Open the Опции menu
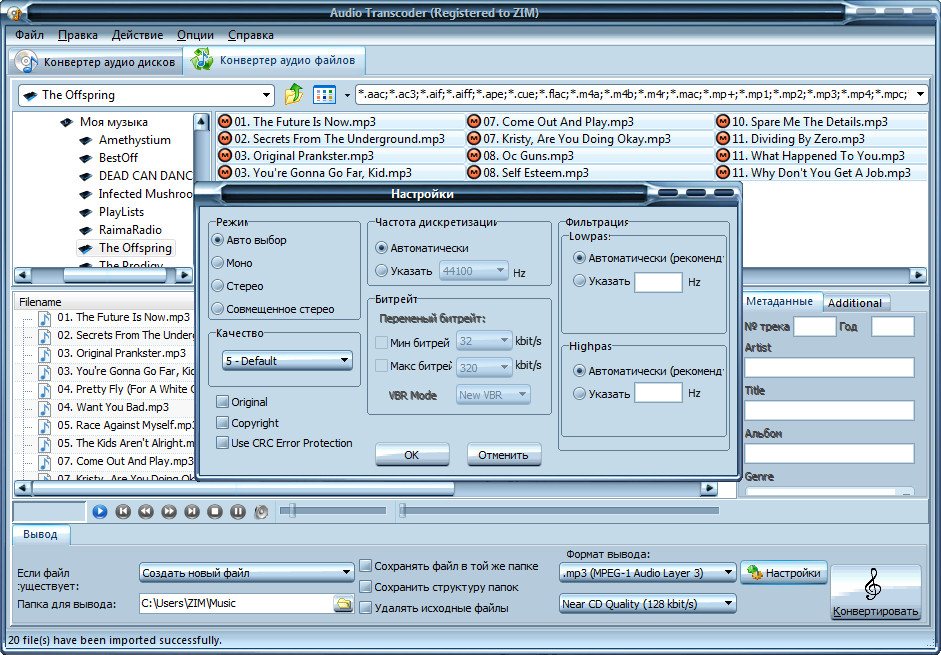The height and width of the screenshot is (655, 941). click(195, 35)
